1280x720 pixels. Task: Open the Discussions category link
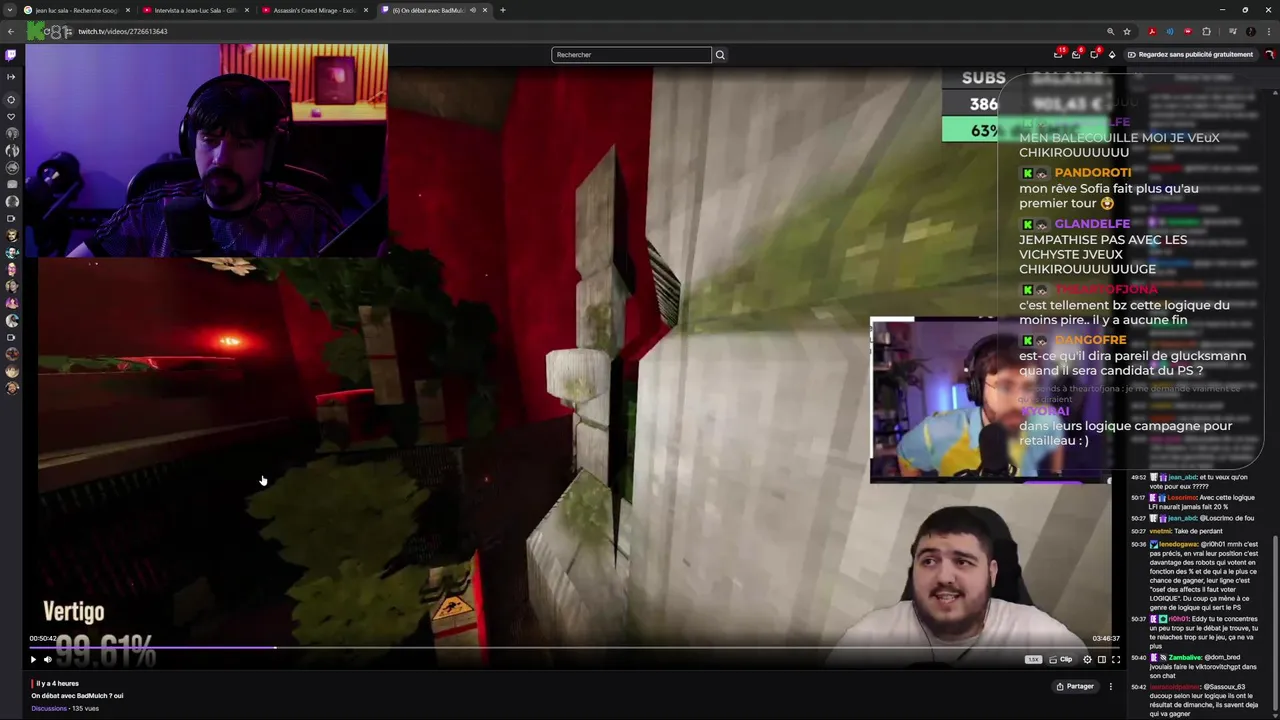(49, 708)
